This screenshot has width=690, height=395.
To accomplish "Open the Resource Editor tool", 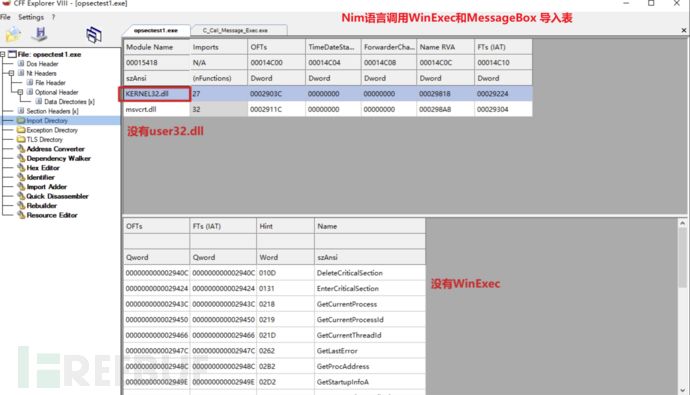I will [x=52, y=215].
